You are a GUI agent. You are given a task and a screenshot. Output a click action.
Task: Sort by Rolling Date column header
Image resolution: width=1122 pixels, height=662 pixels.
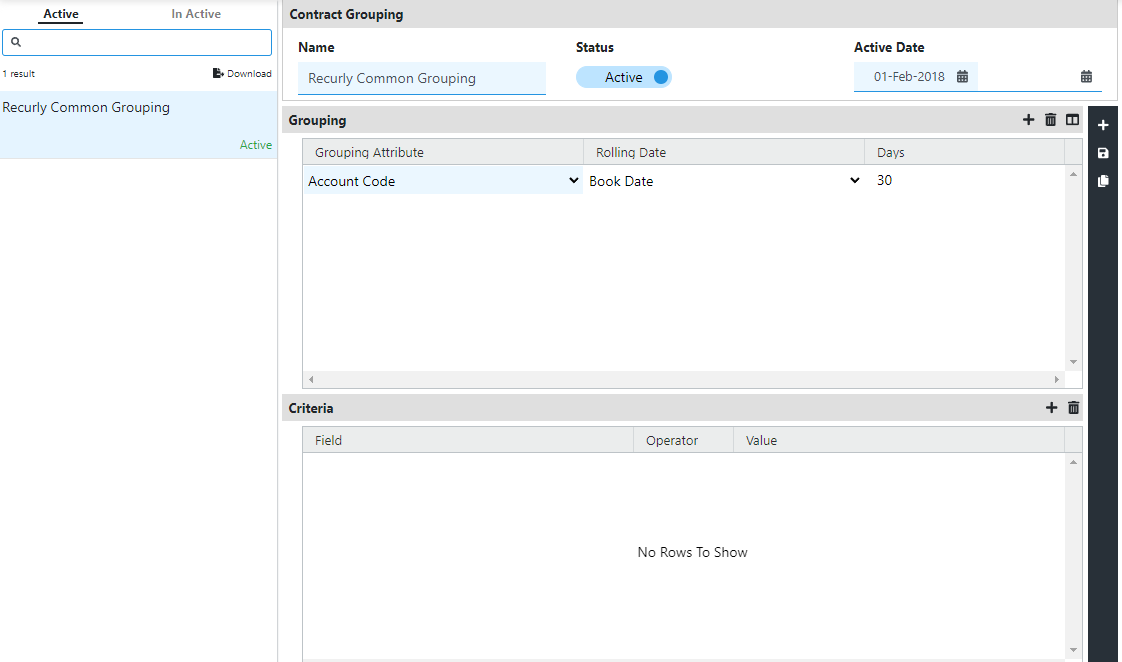724,152
